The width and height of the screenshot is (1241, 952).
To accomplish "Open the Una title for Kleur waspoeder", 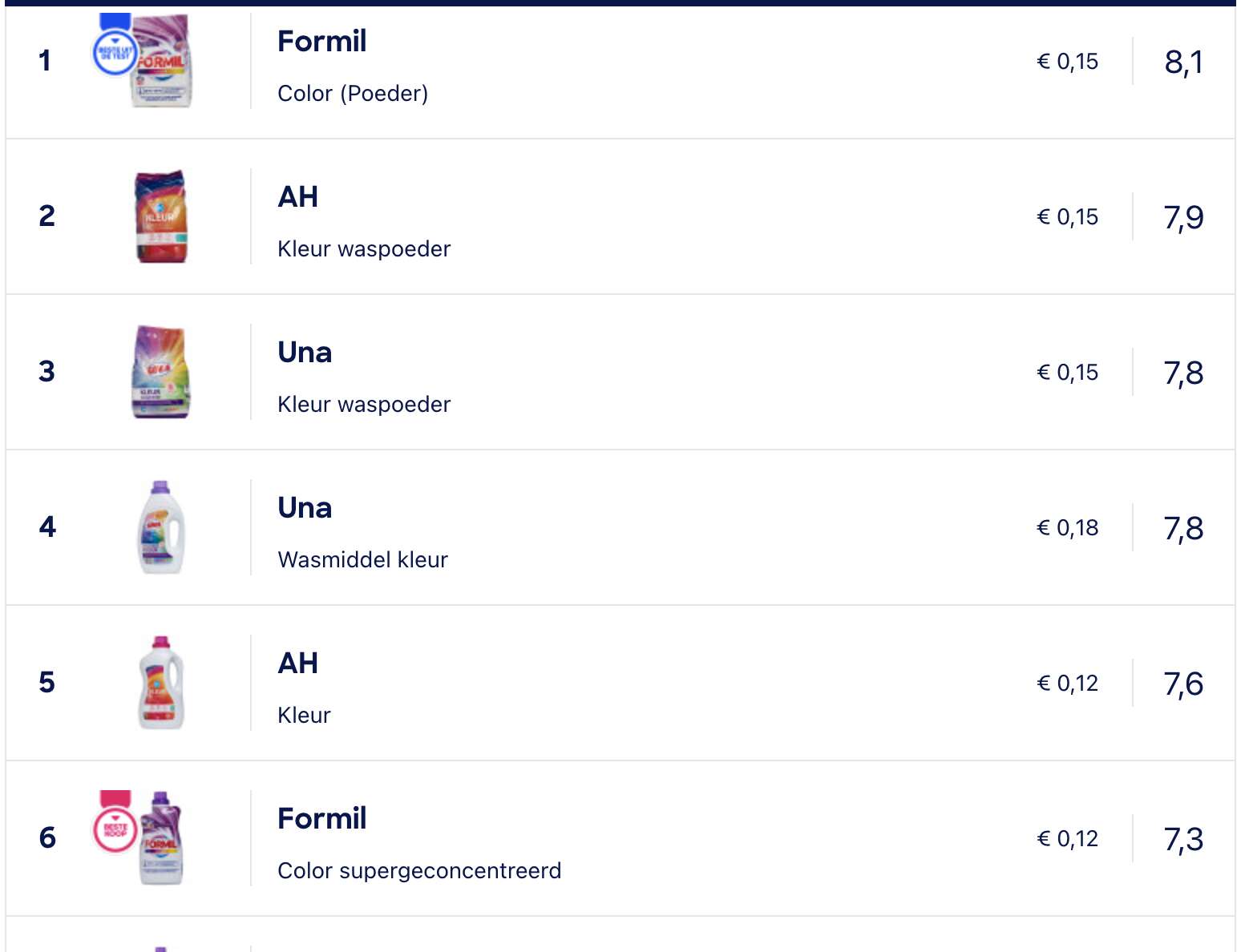I will 305,352.
